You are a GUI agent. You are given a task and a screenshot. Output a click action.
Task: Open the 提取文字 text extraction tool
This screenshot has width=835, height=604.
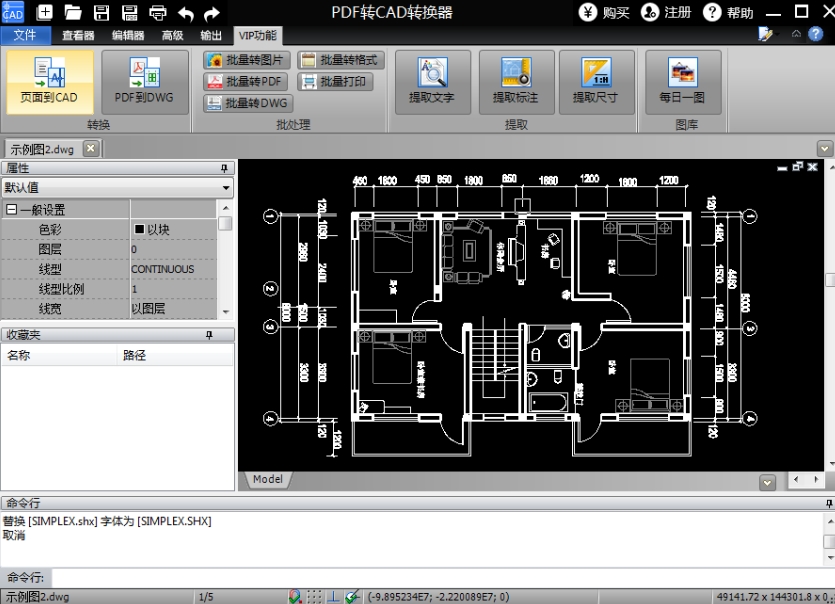point(431,81)
